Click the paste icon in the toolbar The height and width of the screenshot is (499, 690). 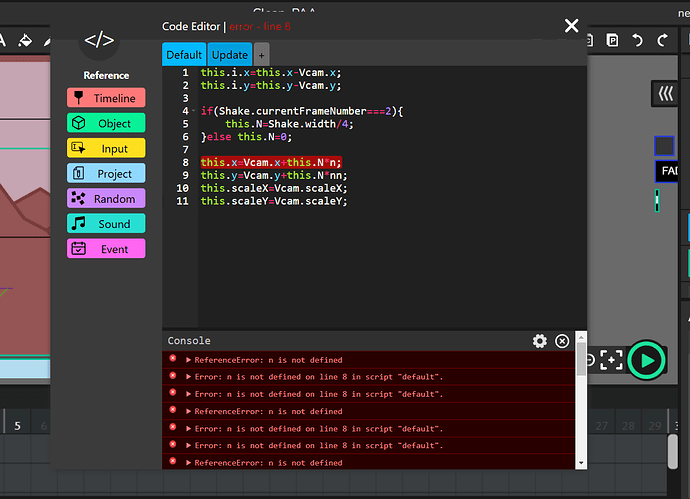point(612,40)
